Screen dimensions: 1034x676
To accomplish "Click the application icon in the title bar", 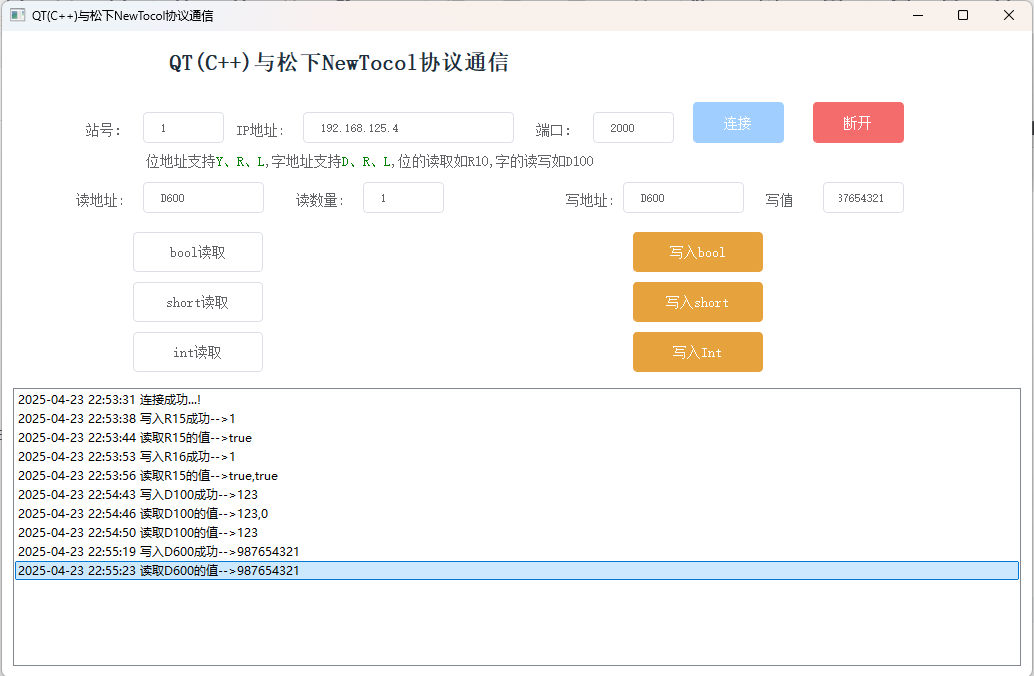I will [x=16, y=16].
